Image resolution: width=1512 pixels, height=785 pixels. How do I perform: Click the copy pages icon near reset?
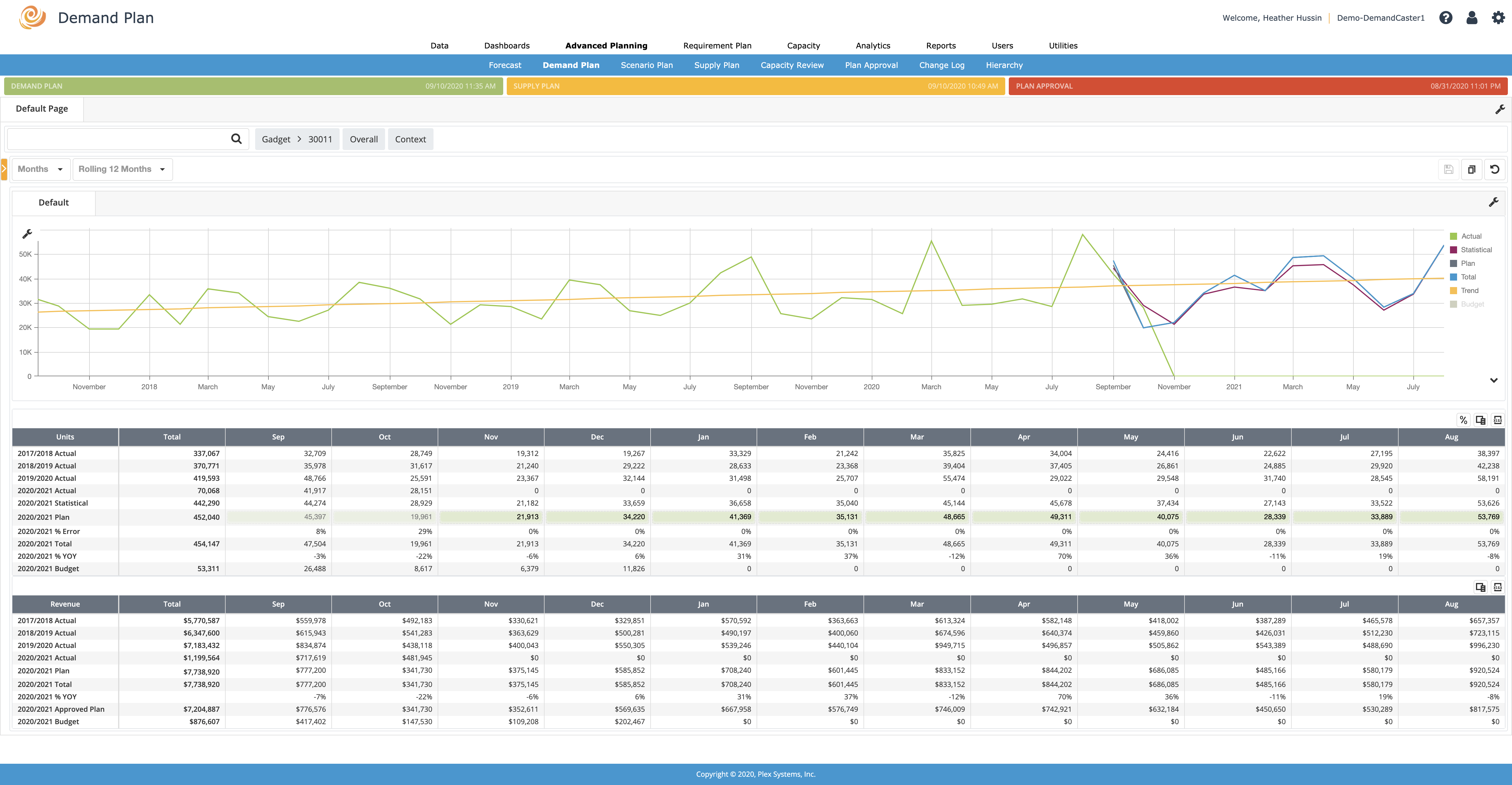click(1472, 170)
